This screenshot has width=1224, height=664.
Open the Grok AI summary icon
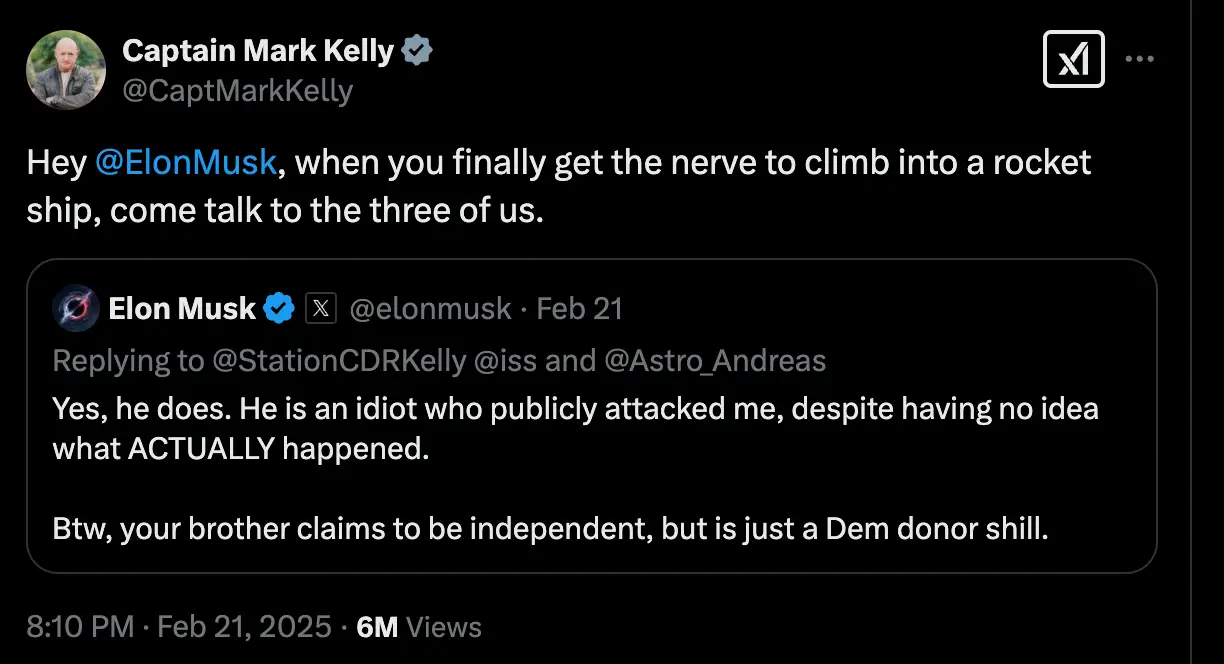[x=1074, y=60]
